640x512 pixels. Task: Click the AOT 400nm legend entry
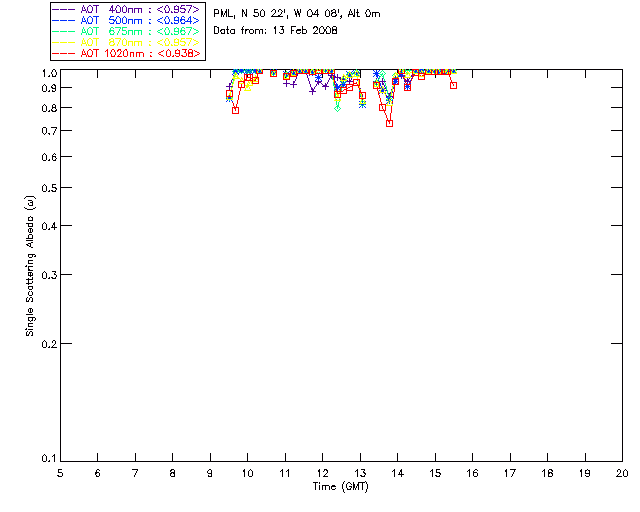(126, 9)
